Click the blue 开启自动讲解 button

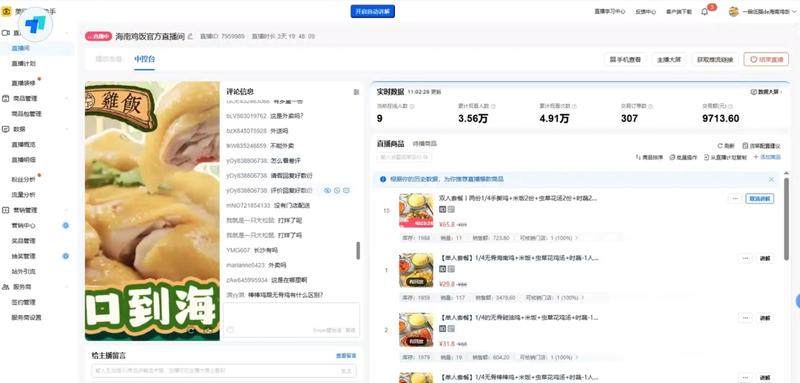(372, 11)
